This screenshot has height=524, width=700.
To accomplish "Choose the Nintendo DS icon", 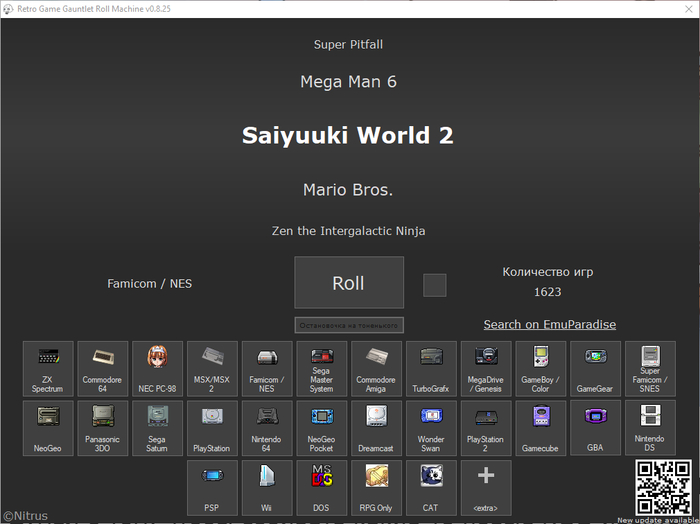I will click(650, 428).
